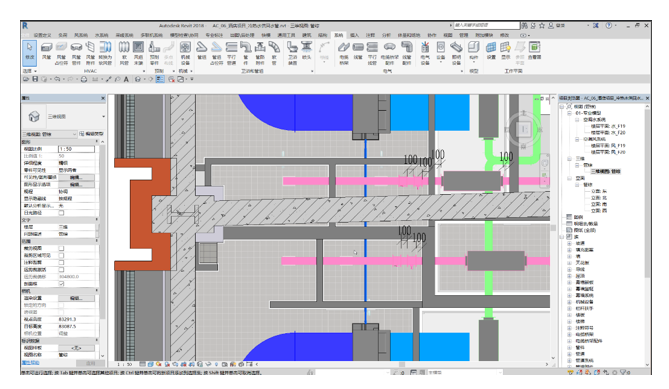Toggle the Sun Path checkbox
The height and width of the screenshot is (389, 669).
point(61,213)
